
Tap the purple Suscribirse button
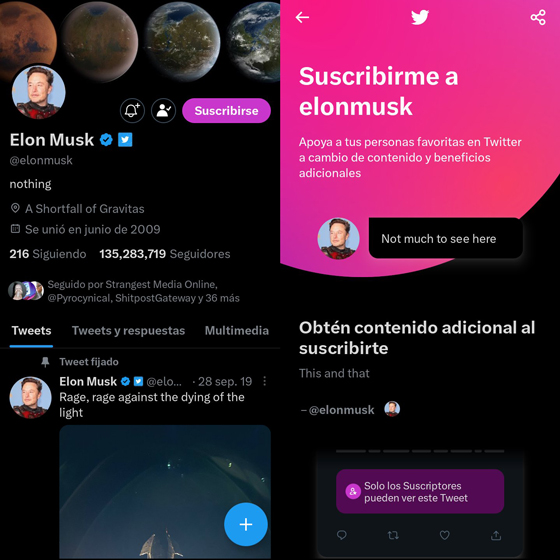click(x=226, y=110)
